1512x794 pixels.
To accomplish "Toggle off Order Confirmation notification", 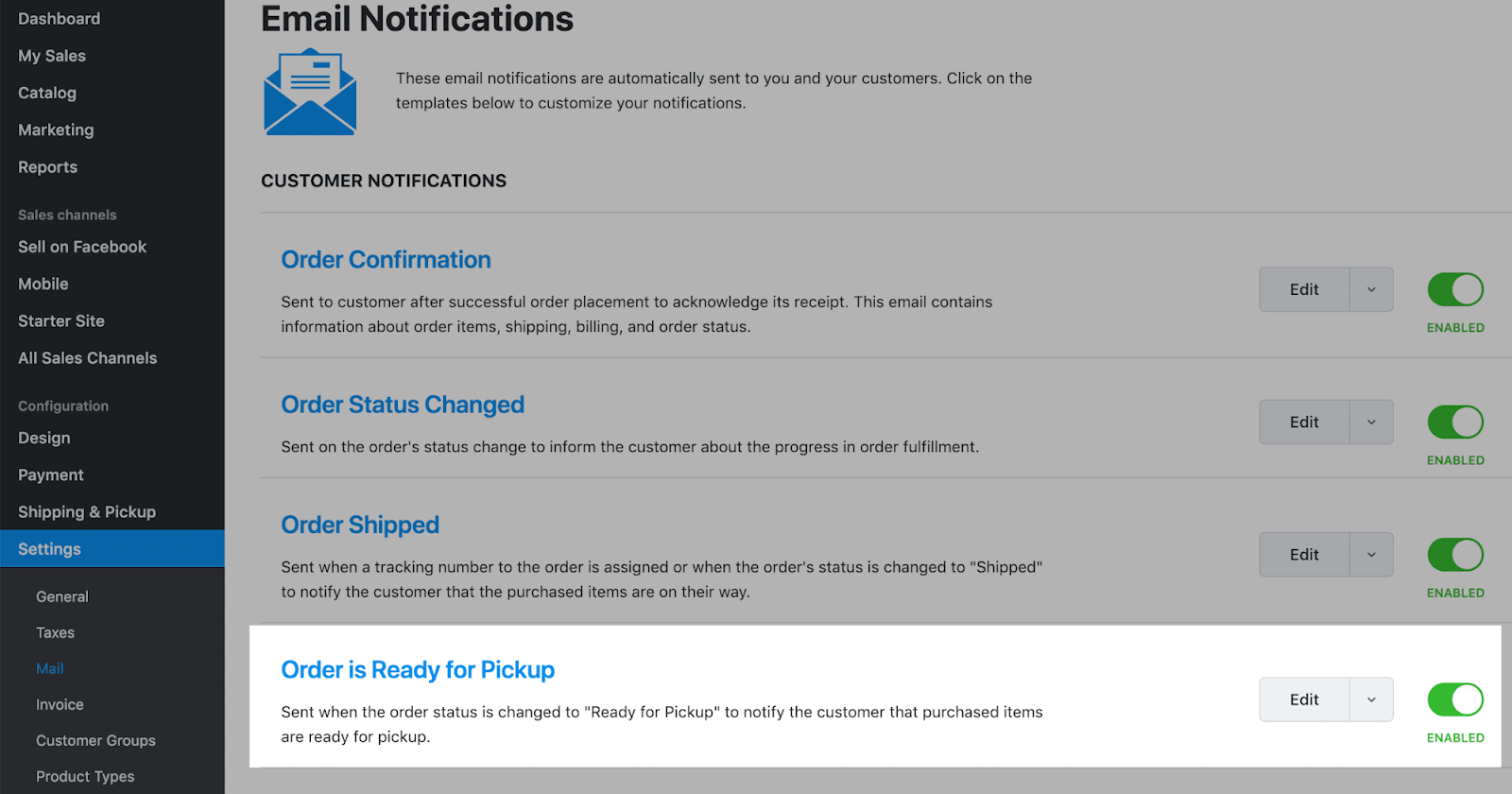I will coord(1455,289).
